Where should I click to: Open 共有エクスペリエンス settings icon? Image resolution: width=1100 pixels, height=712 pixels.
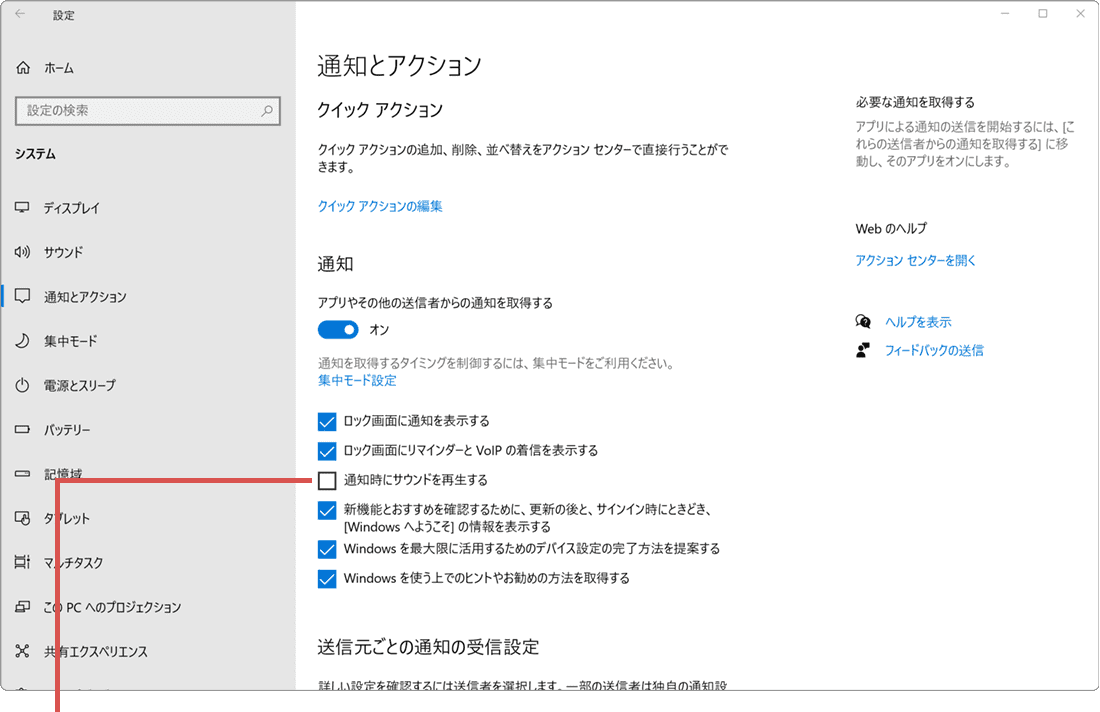(22, 651)
